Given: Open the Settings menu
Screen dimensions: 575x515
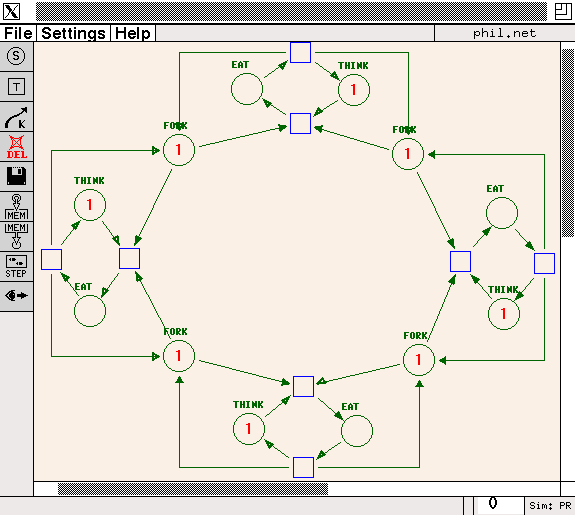Looking at the screenshot, I should [73, 33].
